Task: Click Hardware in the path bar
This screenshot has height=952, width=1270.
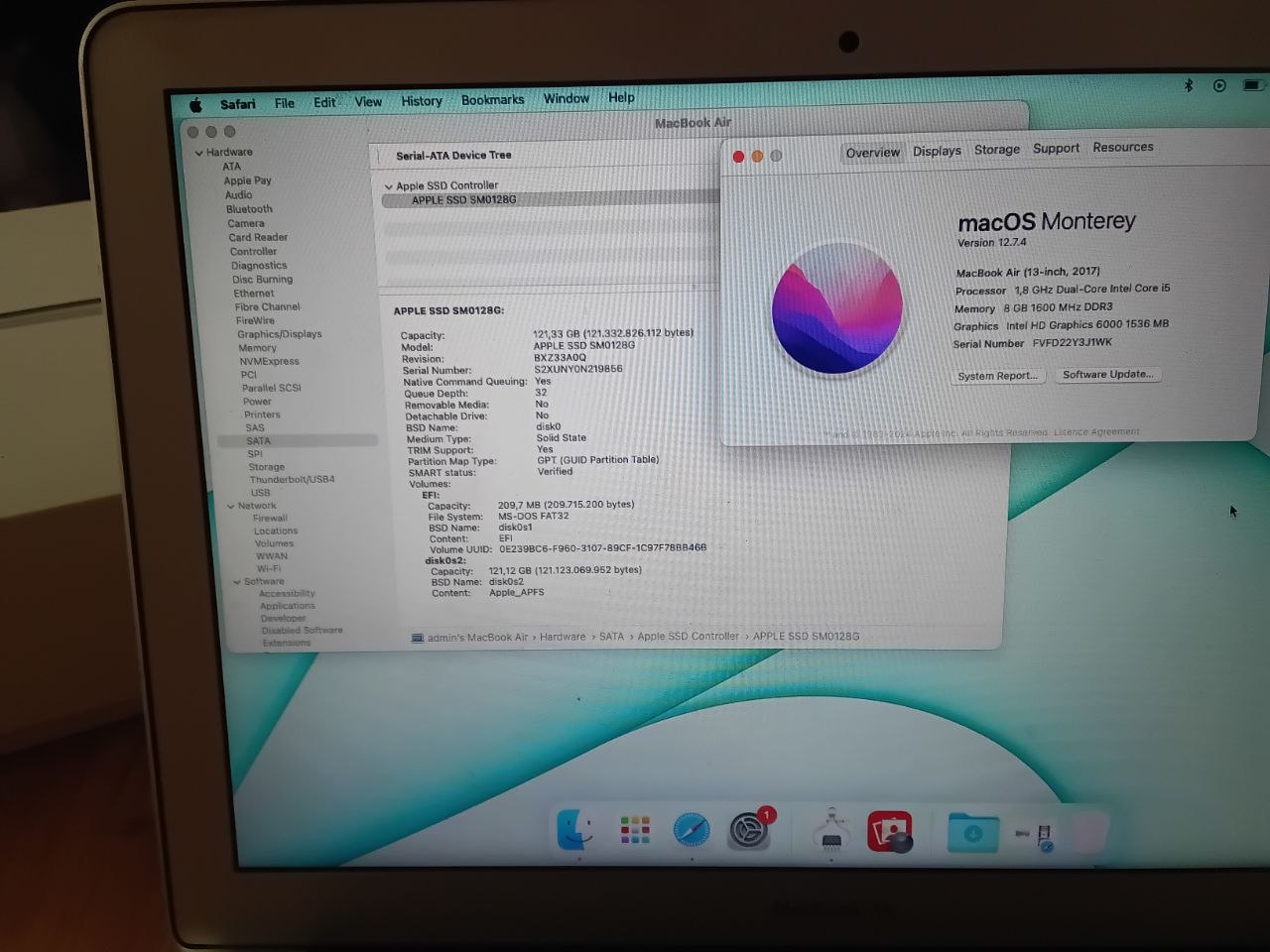Action: click(563, 637)
